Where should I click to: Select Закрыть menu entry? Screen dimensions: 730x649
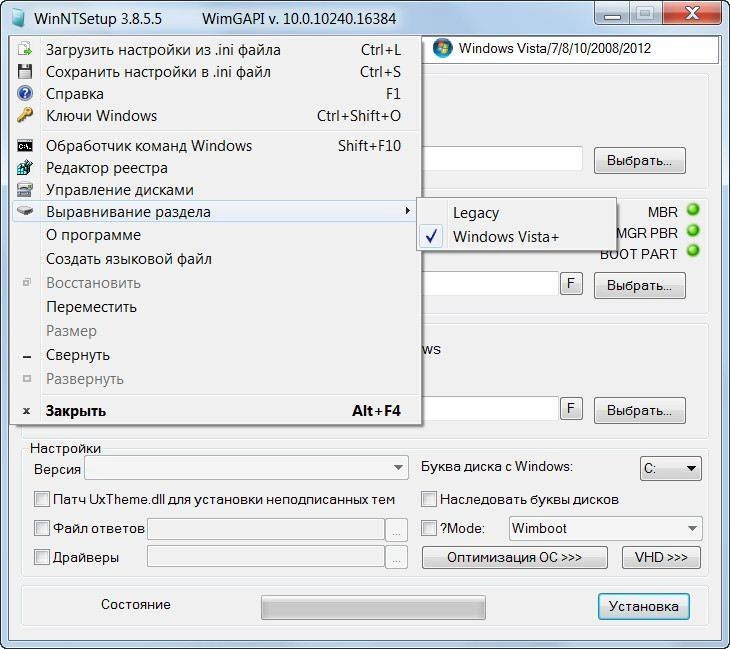[x=216, y=411]
